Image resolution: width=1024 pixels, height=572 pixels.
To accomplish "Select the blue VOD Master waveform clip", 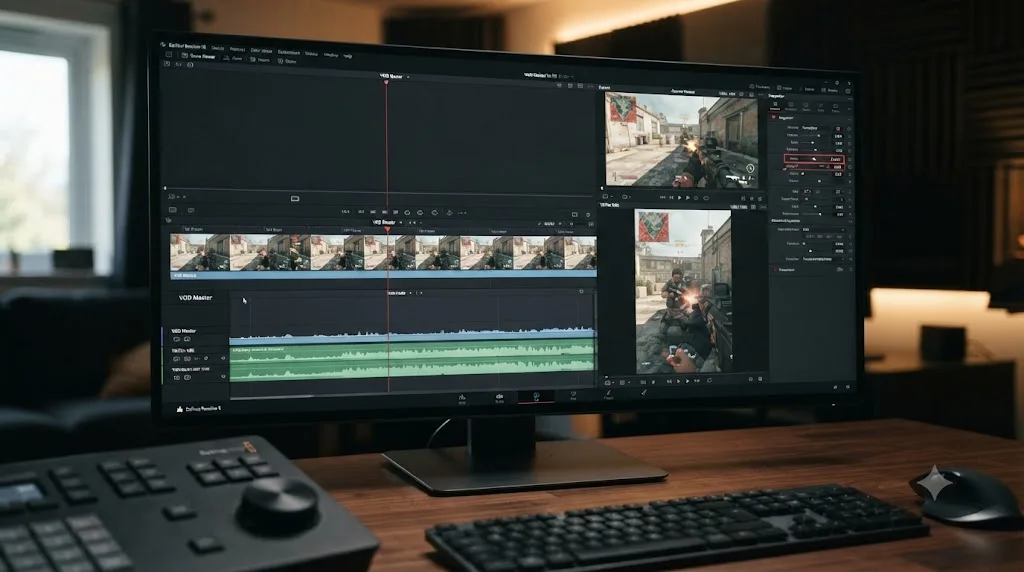I will pyautogui.click(x=412, y=337).
